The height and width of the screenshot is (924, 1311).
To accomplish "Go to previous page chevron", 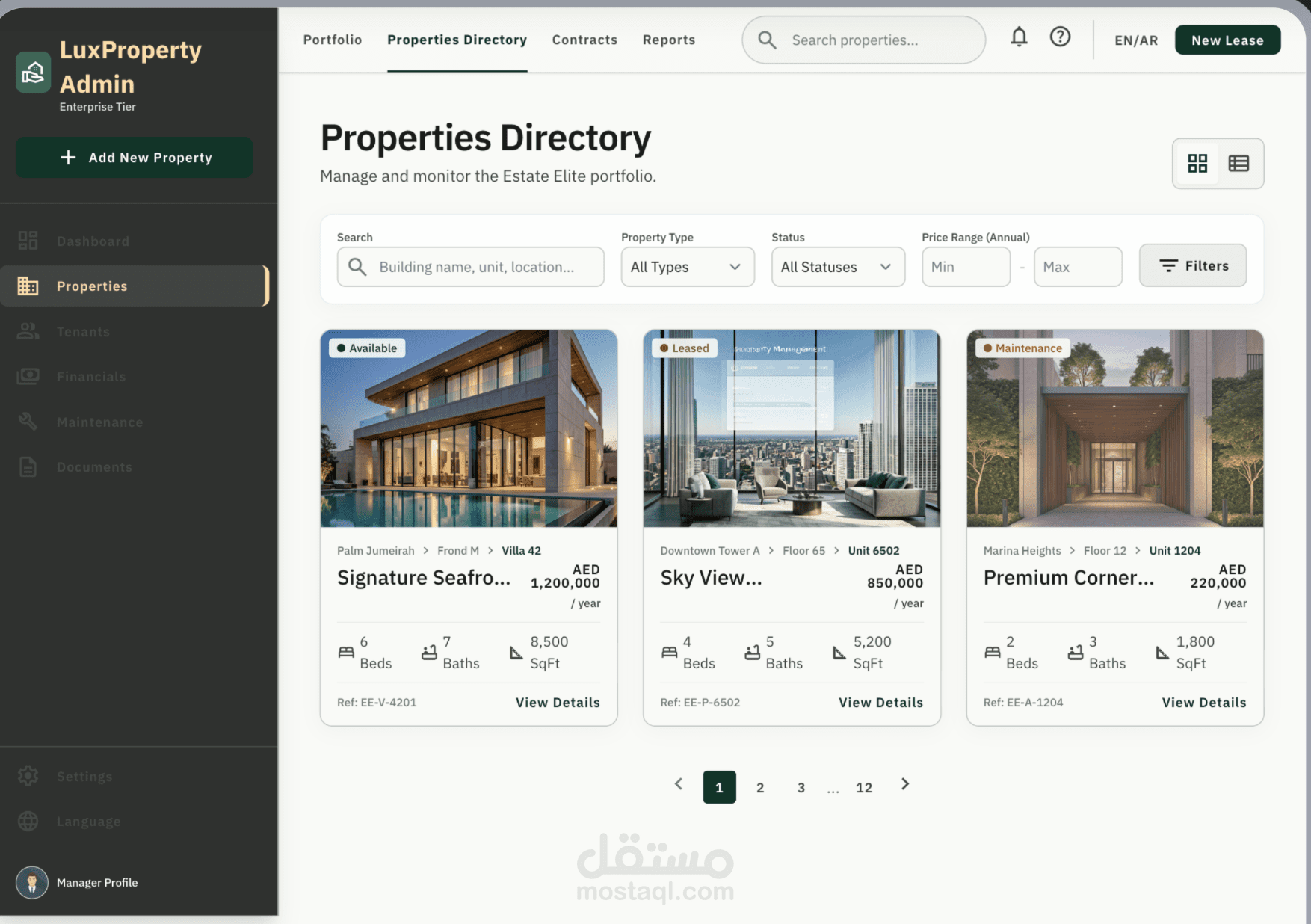I will 679,783.
